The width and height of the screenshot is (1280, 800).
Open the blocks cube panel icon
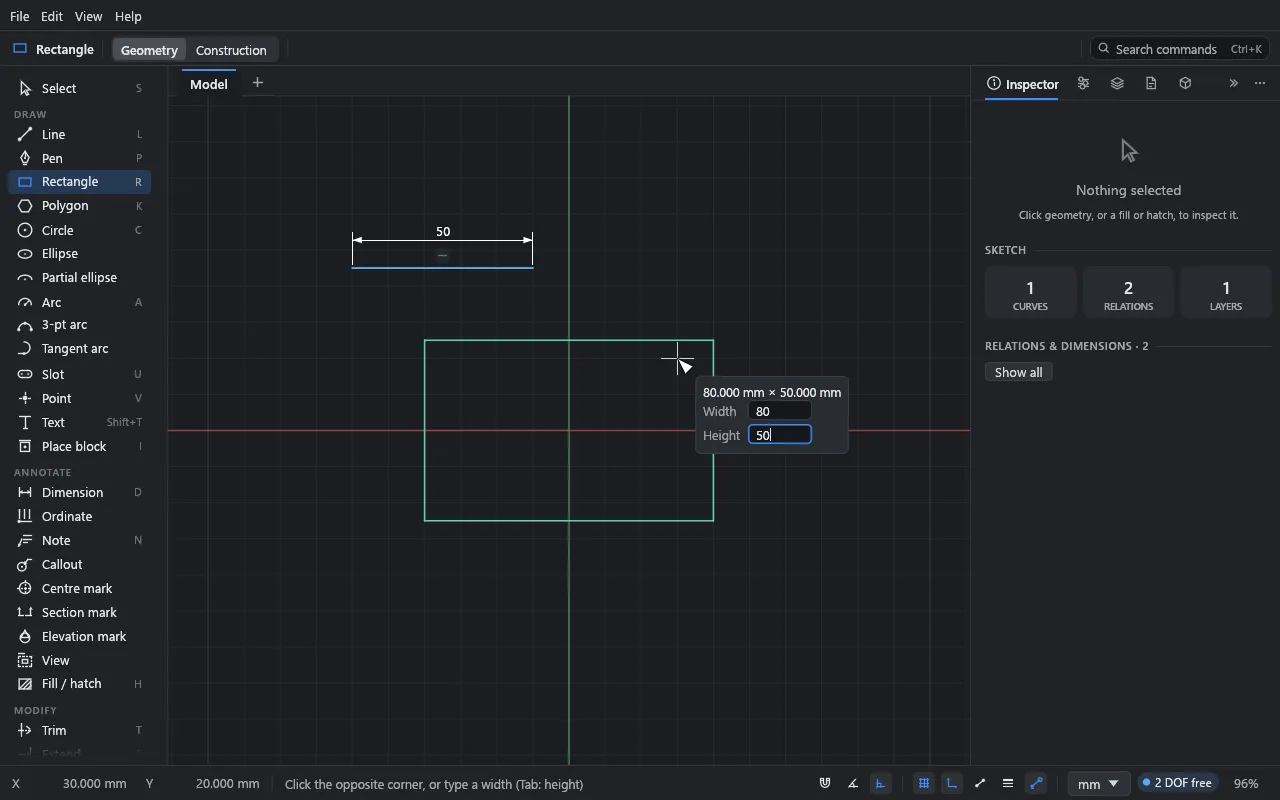(x=1185, y=84)
